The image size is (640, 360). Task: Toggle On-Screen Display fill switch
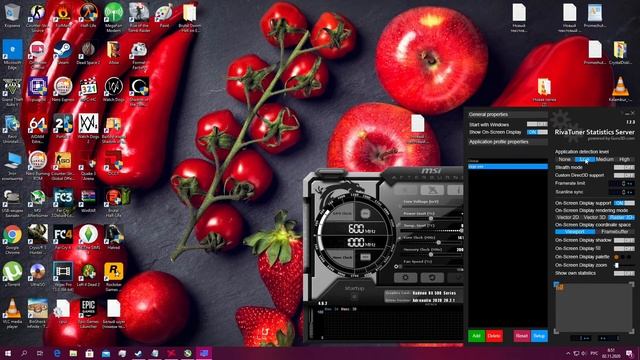click(x=624, y=249)
